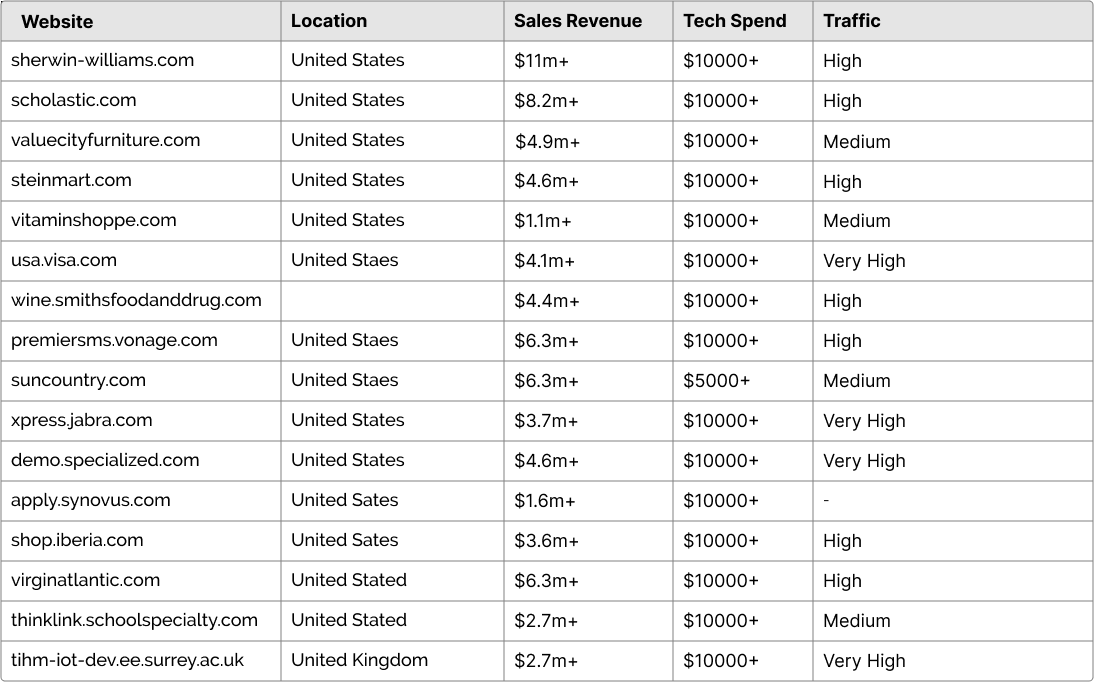
Task: Open the scholastic.com website entry
Action: pos(73,100)
